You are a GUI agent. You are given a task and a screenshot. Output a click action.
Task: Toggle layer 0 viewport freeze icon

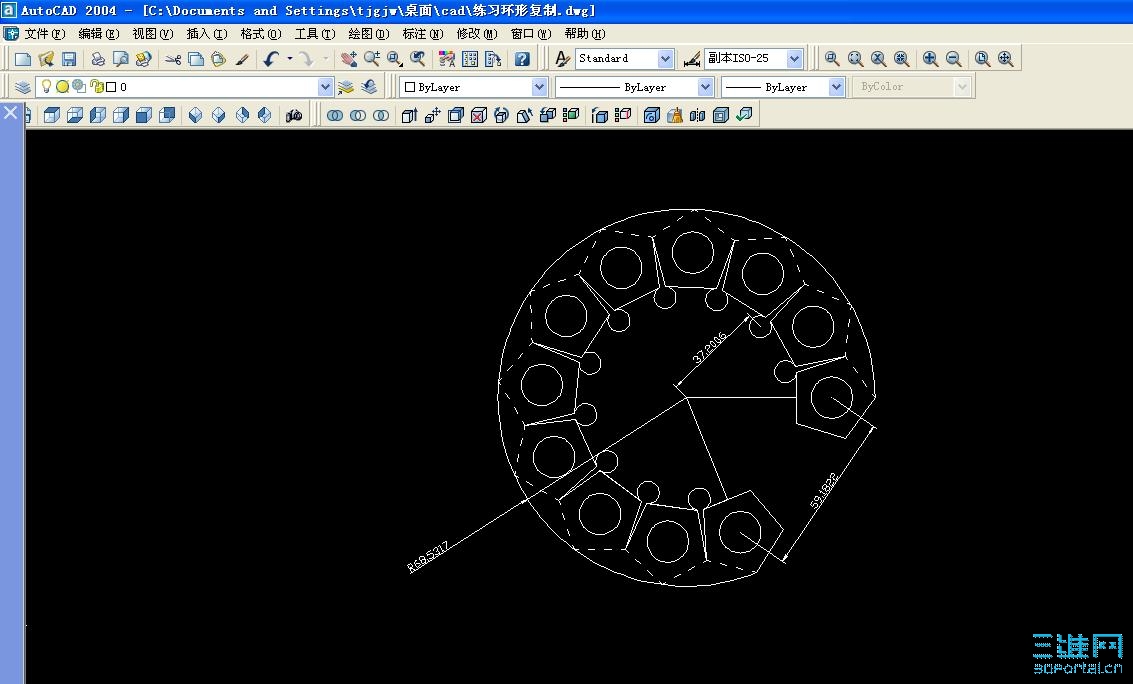point(79,87)
